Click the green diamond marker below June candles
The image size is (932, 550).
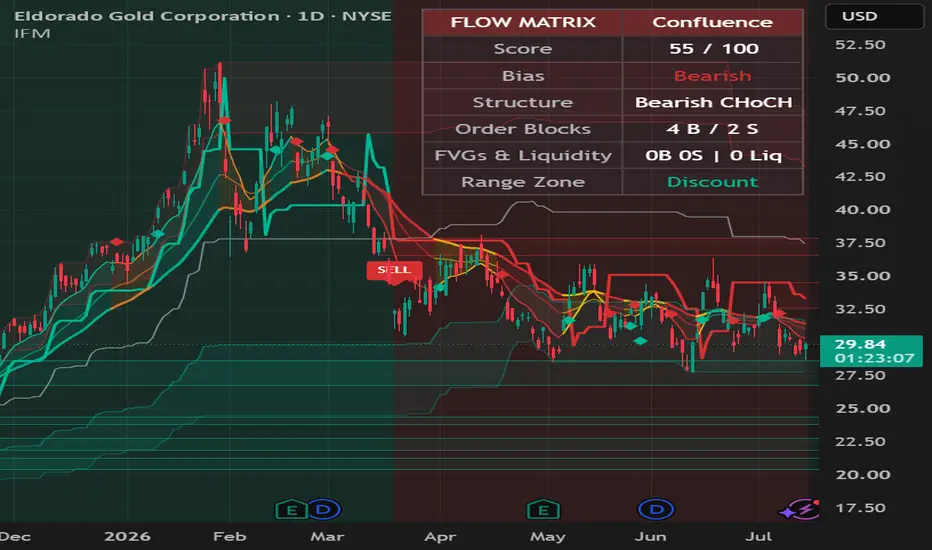[x=640, y=341]
